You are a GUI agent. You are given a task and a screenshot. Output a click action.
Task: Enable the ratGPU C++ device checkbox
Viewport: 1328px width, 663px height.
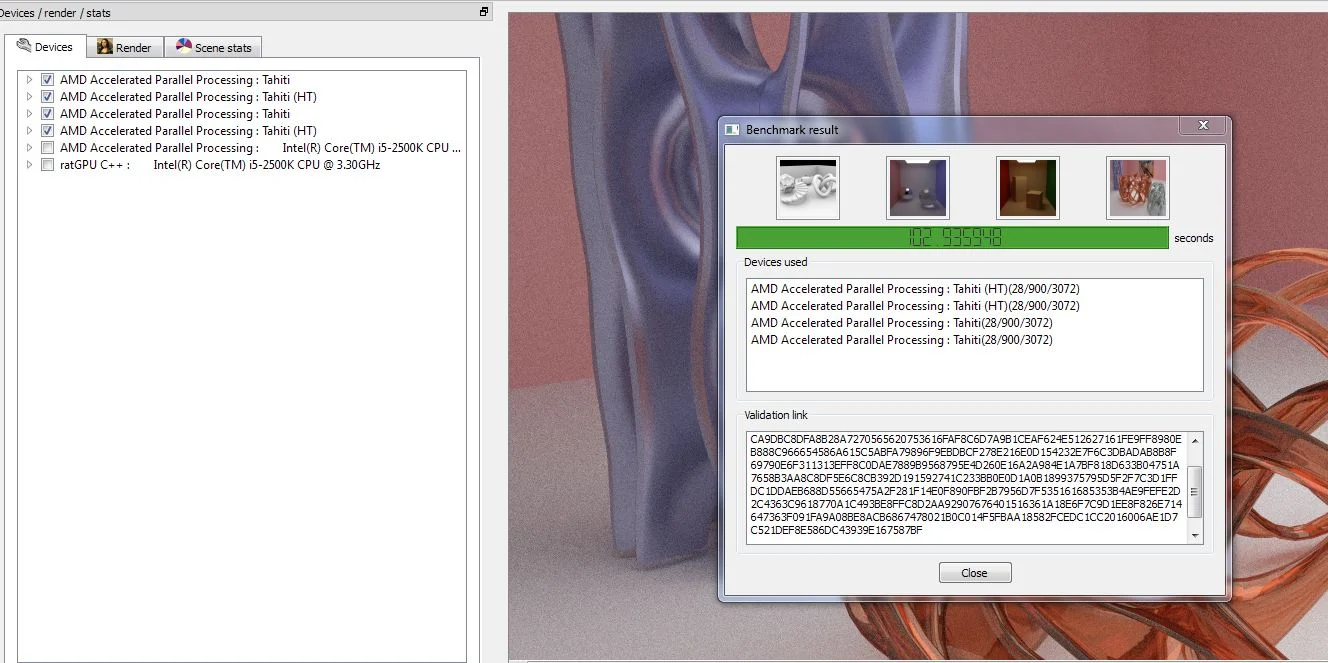[x=47, y=165]
